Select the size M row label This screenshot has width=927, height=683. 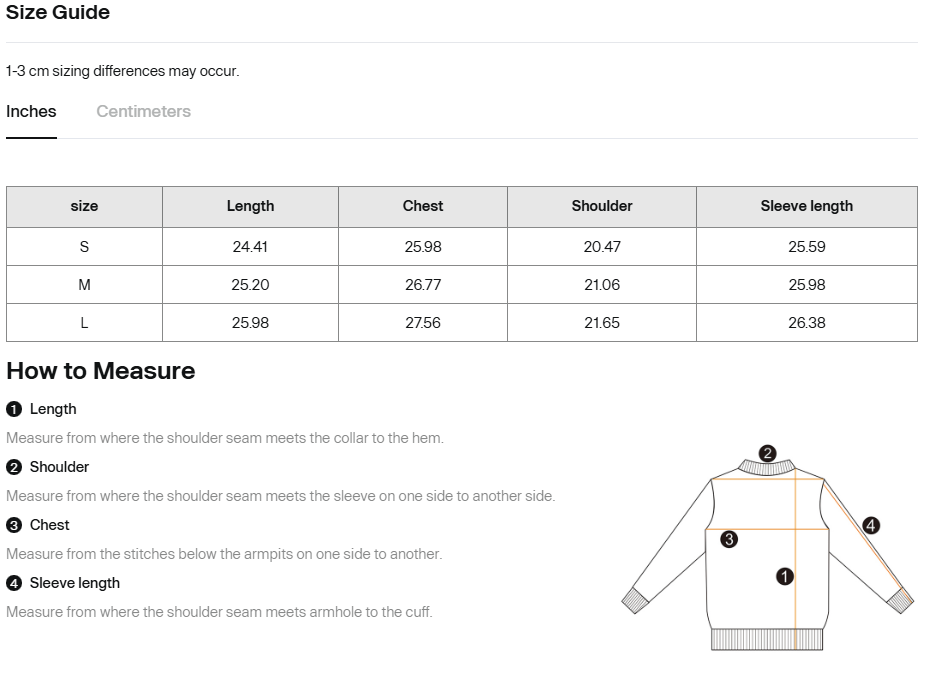pyautogui.click(x=84, y=285)
